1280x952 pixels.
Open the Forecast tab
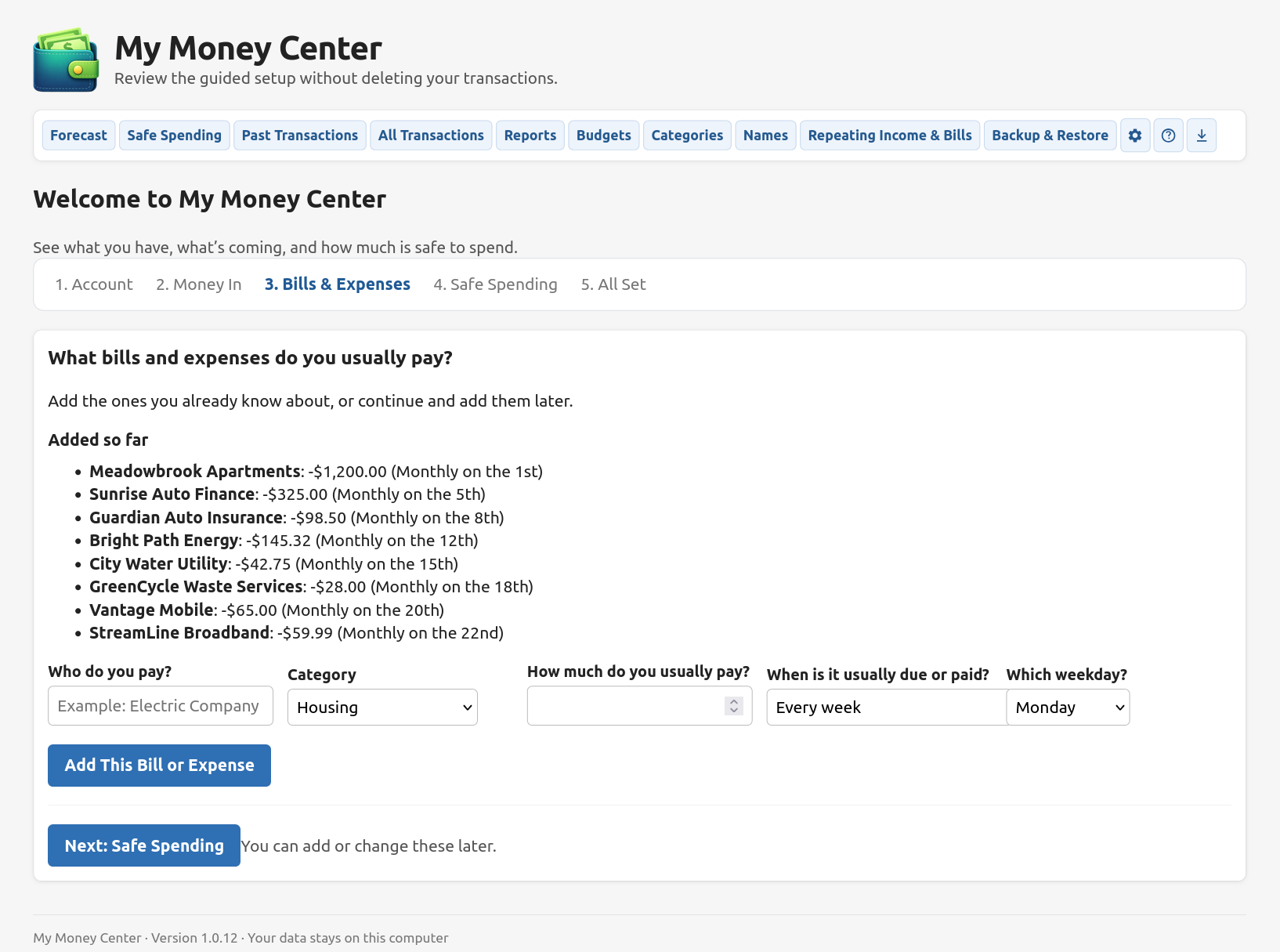click(x=78, y=136)
